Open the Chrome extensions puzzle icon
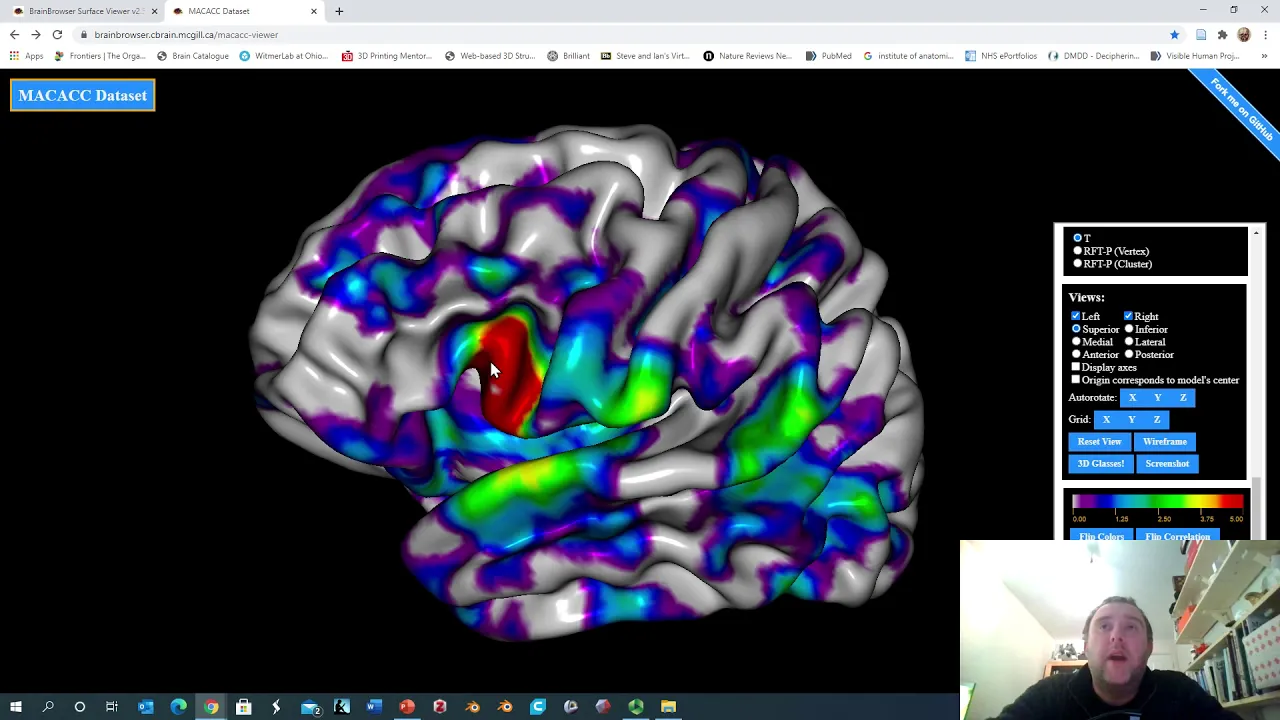Screen dimensions: 1280x720 pyautogui.click(x=1222, y=35)
